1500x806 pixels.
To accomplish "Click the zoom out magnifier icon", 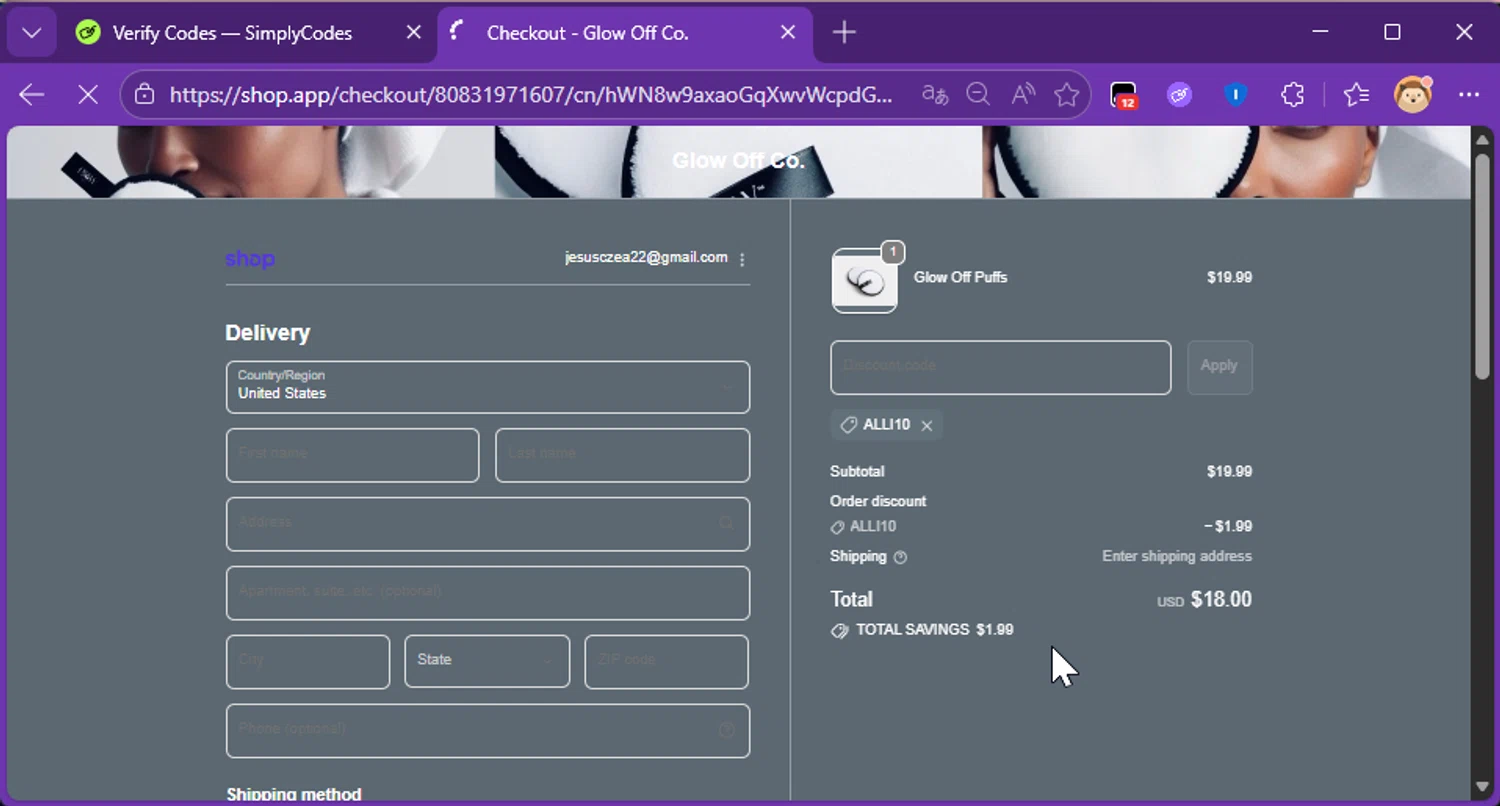I will pos(978,95).
